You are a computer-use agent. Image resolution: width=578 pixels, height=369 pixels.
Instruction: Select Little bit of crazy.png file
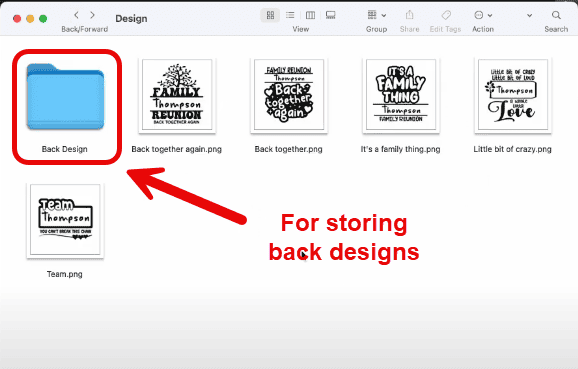(513, 95)
